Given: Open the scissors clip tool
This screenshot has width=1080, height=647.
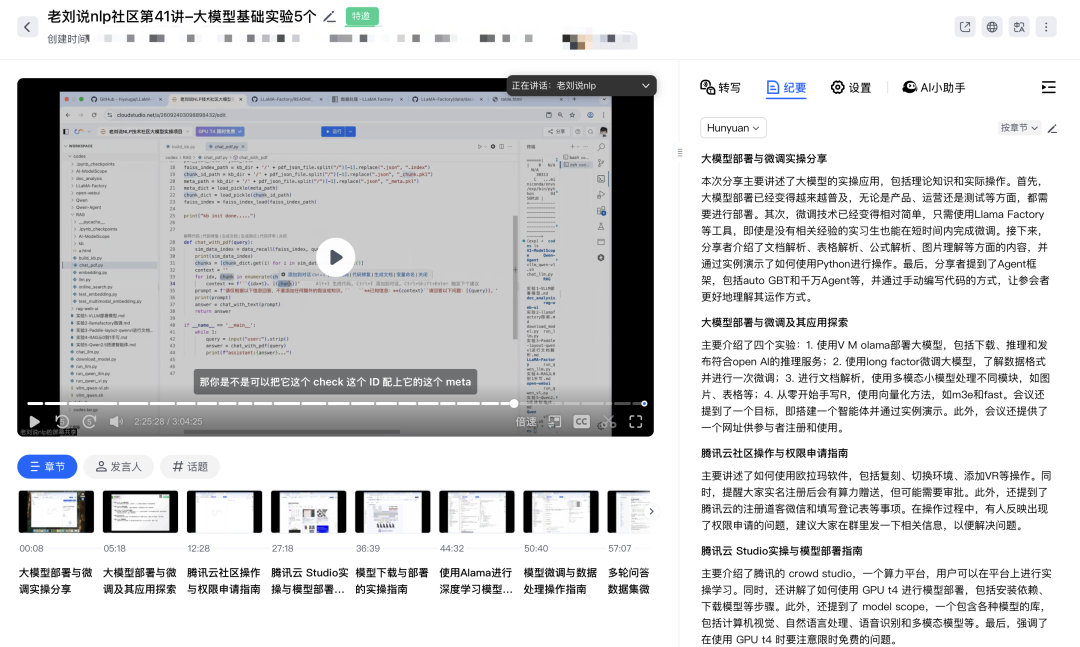Looking at the screenshot, I should point(607,421).
